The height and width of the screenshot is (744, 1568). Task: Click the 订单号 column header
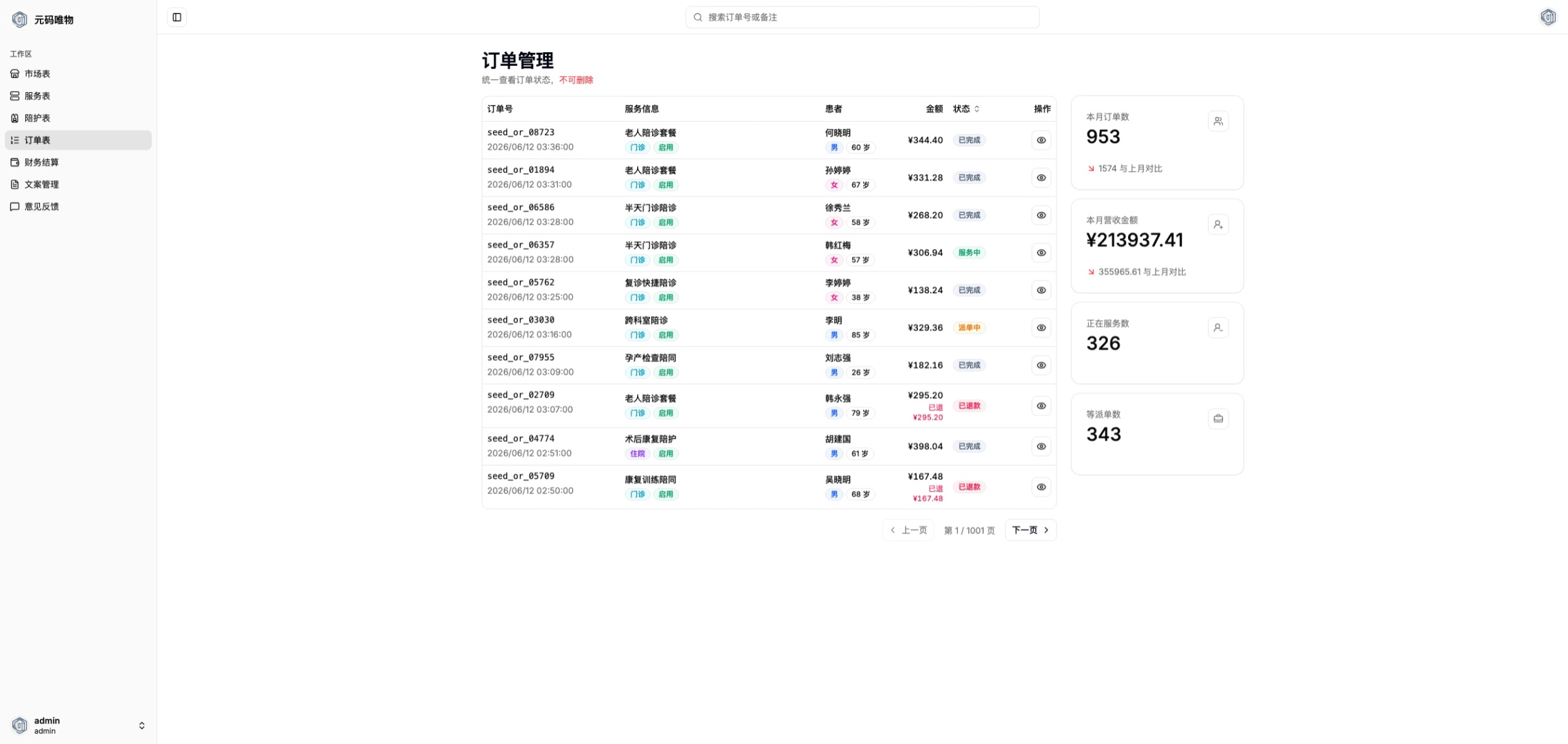[x=500, y=109]
